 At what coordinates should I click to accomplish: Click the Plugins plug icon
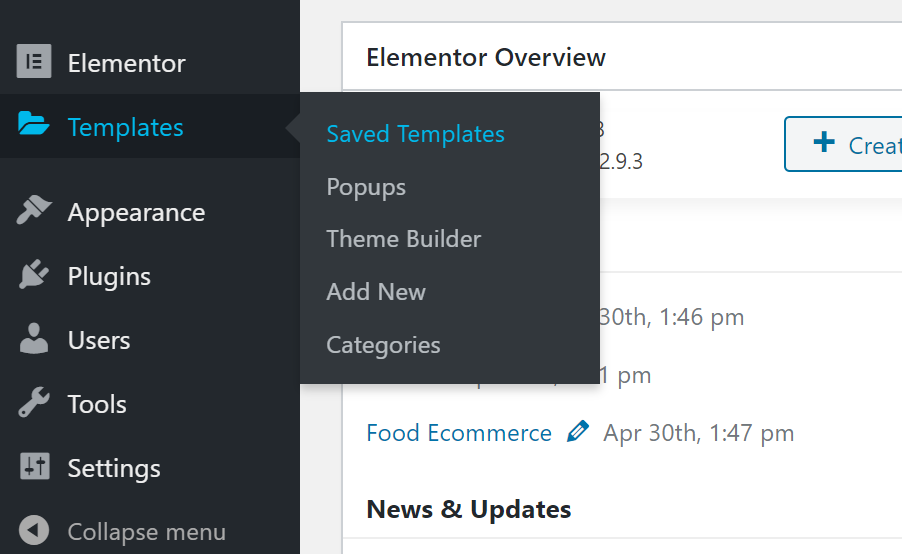pos(34,274)
